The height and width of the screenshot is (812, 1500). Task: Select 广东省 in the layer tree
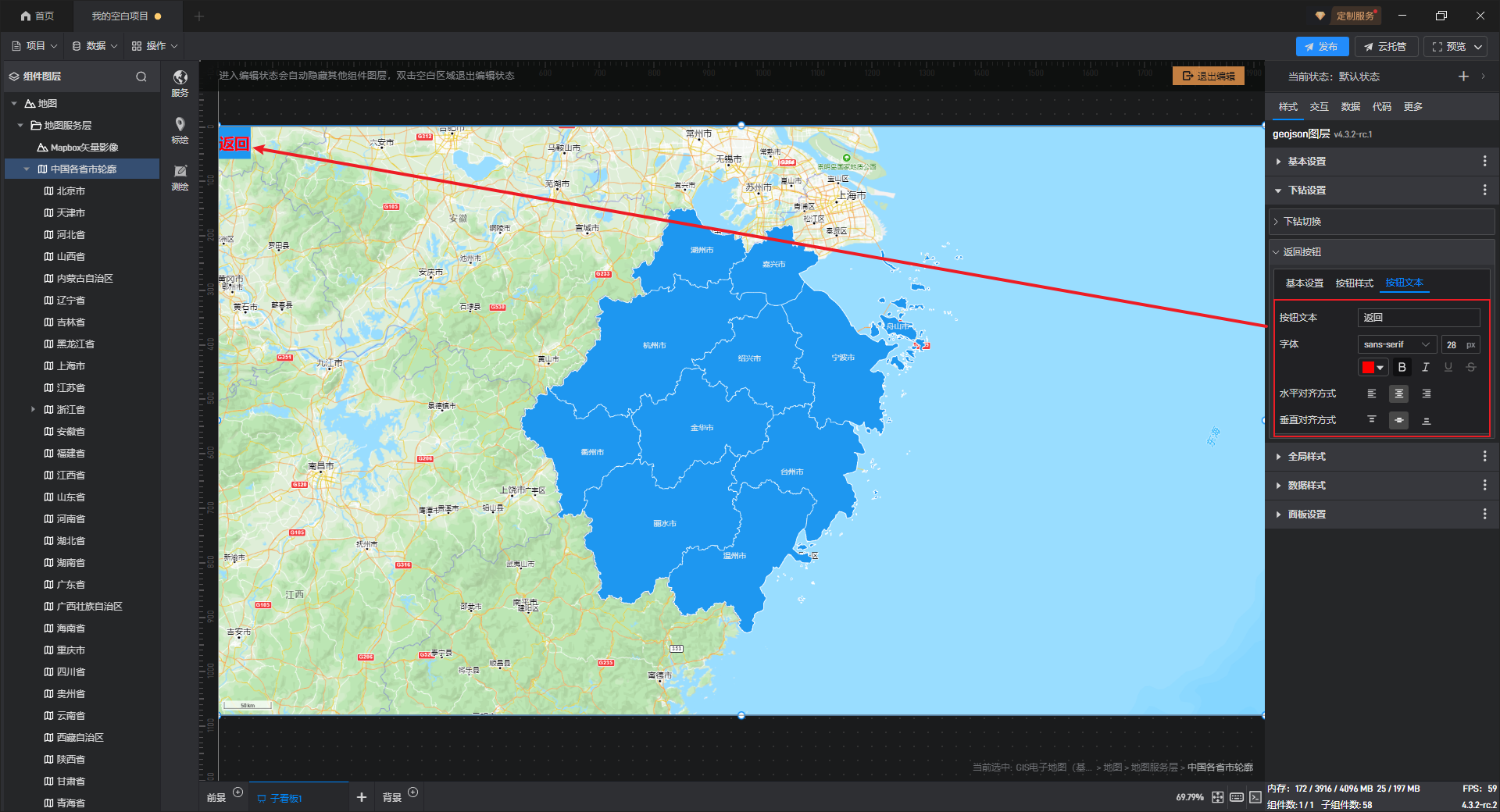pyautogui.click(x=70, y=584)
